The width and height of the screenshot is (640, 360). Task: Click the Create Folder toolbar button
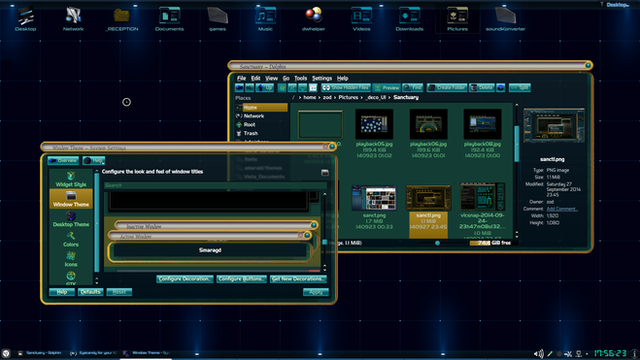click(447, 88)
